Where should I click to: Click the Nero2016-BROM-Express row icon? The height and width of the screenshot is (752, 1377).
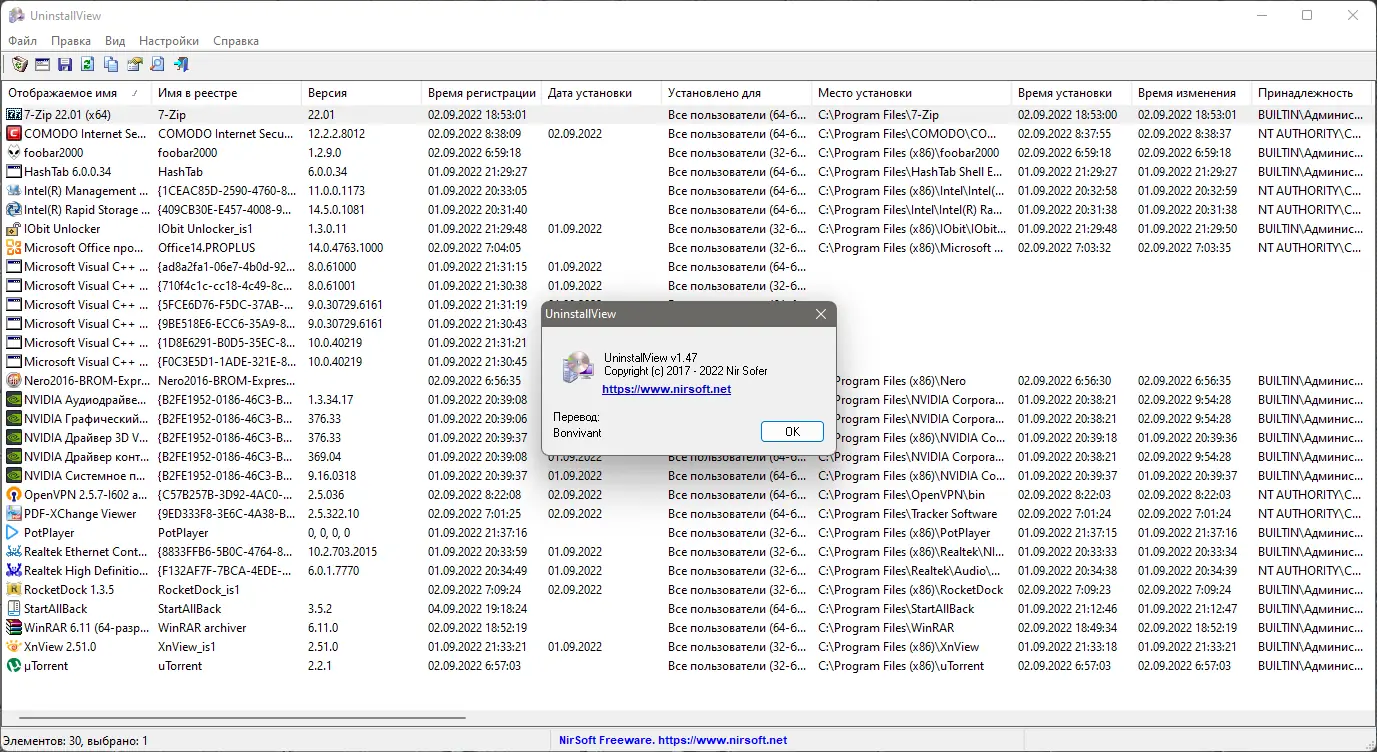pyautogui.click(x=14, y=381)
